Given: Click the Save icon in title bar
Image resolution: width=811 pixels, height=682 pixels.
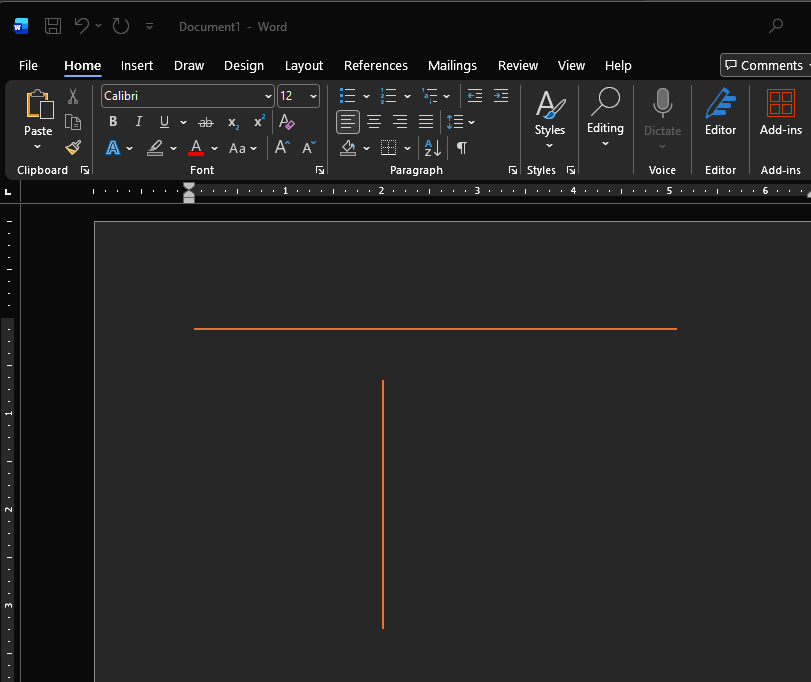Looking at the screenshot, I should click(x=53, y=26).
